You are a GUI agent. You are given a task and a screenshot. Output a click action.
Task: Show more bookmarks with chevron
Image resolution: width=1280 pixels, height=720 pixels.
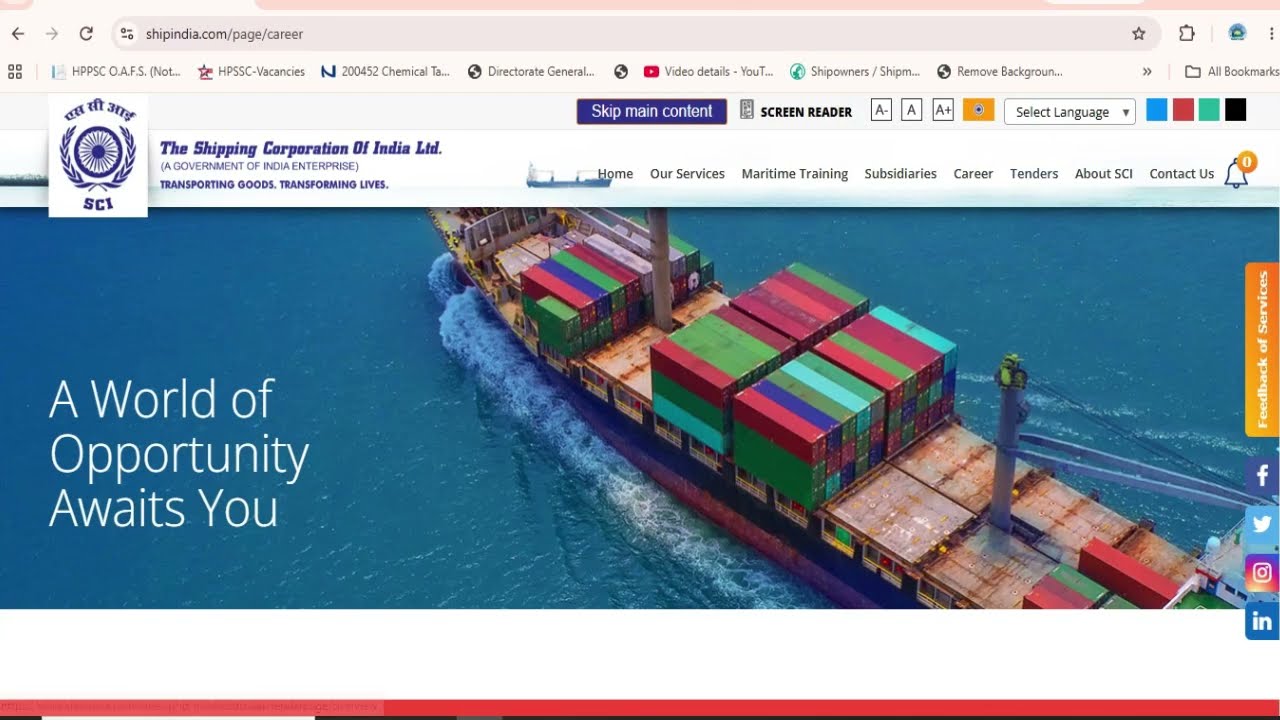1147,71
